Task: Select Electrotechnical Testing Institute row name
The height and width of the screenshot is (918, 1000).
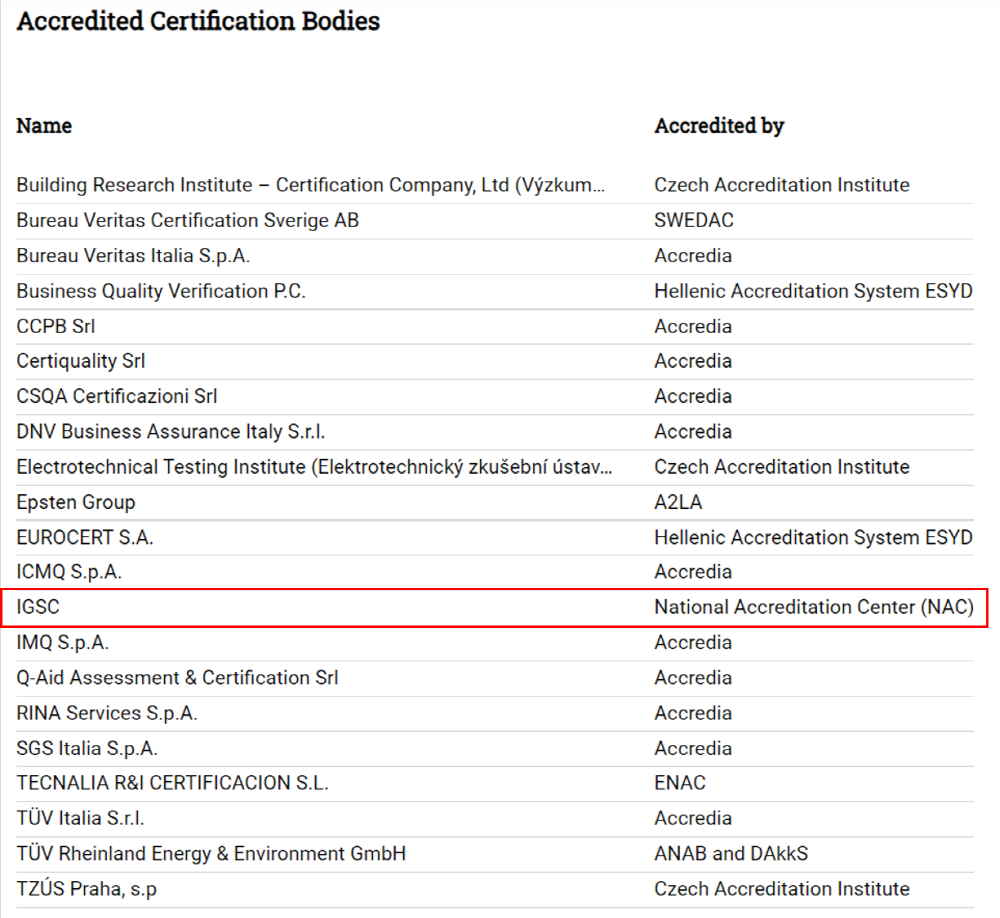Action: click(314, 467)
